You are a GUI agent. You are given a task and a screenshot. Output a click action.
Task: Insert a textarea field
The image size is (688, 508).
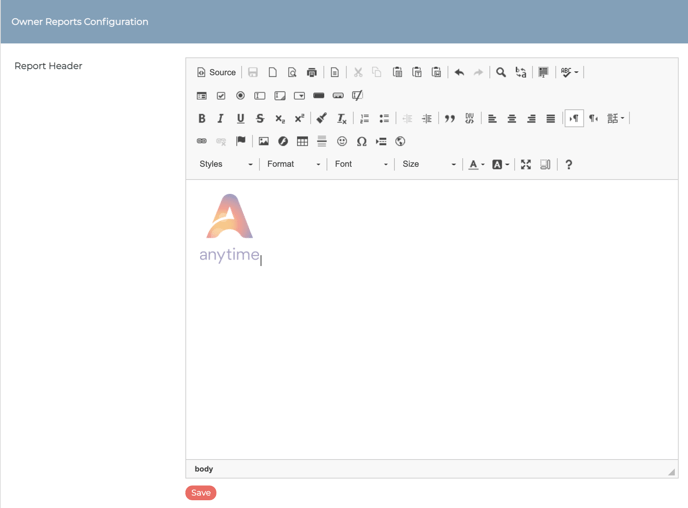[280, 96]
